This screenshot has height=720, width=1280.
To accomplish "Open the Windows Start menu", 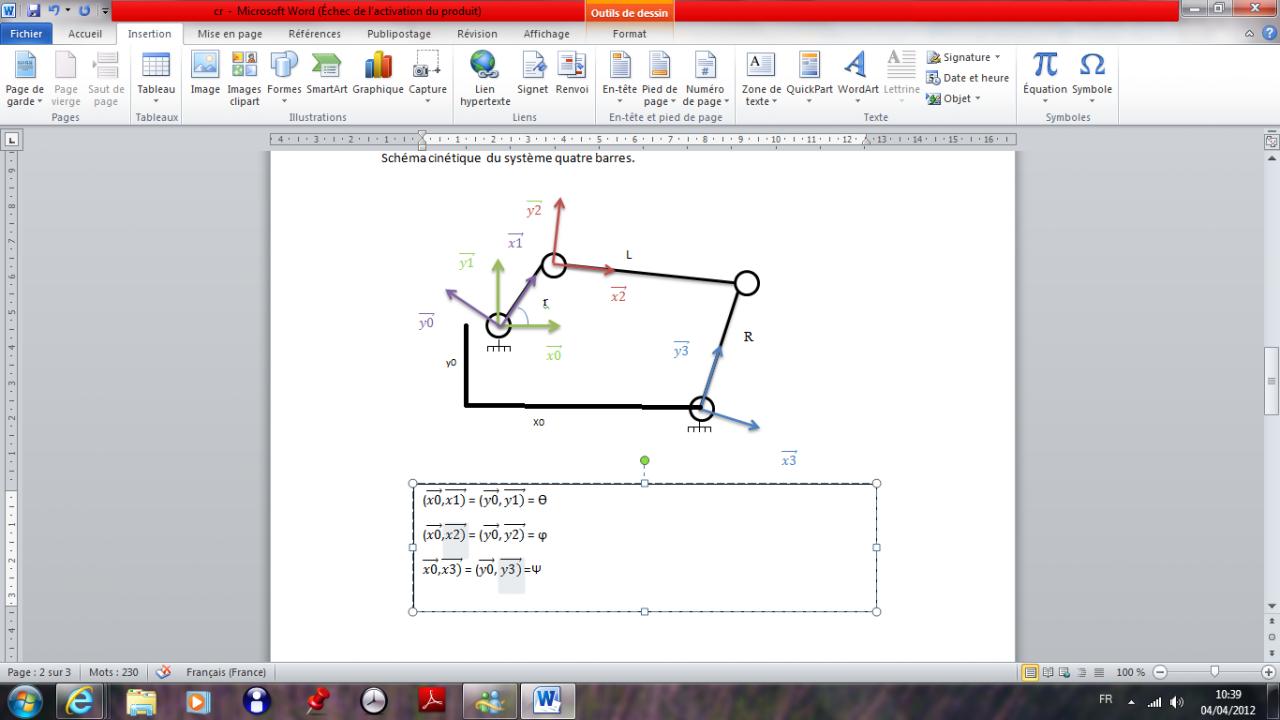I will [24, 701].
